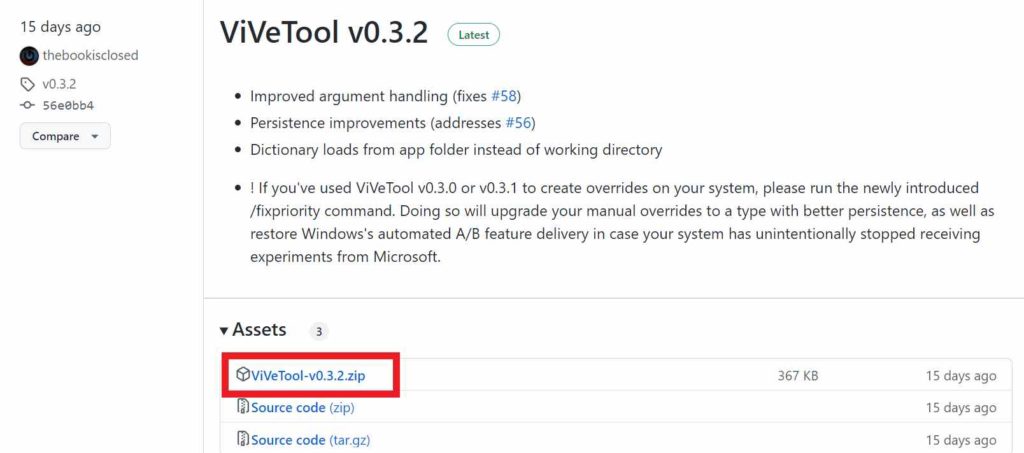Open issue #58 link

504,97
